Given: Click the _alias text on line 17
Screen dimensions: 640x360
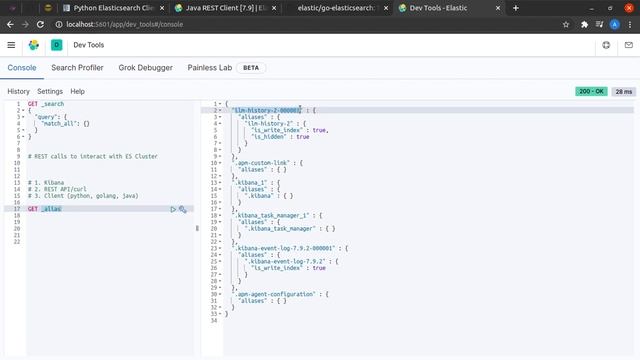Looking at the screenshot, I should click(x=51, y=209).
